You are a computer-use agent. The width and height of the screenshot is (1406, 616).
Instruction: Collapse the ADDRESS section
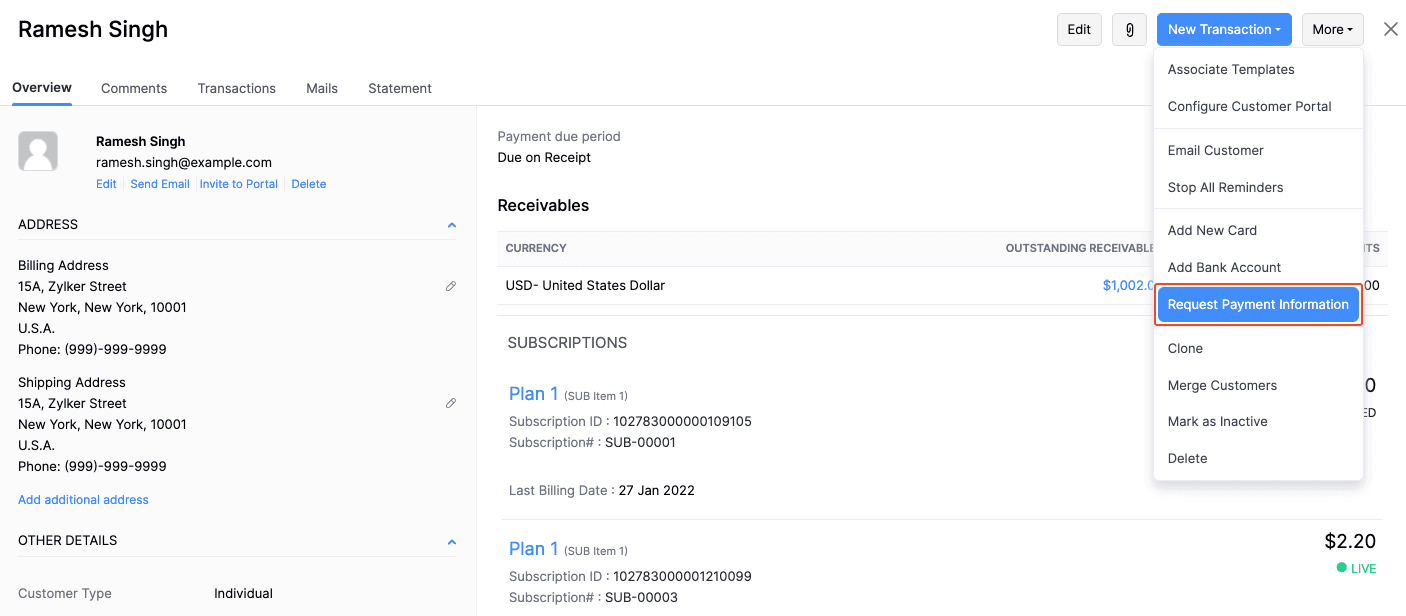[x=451, y=224]
